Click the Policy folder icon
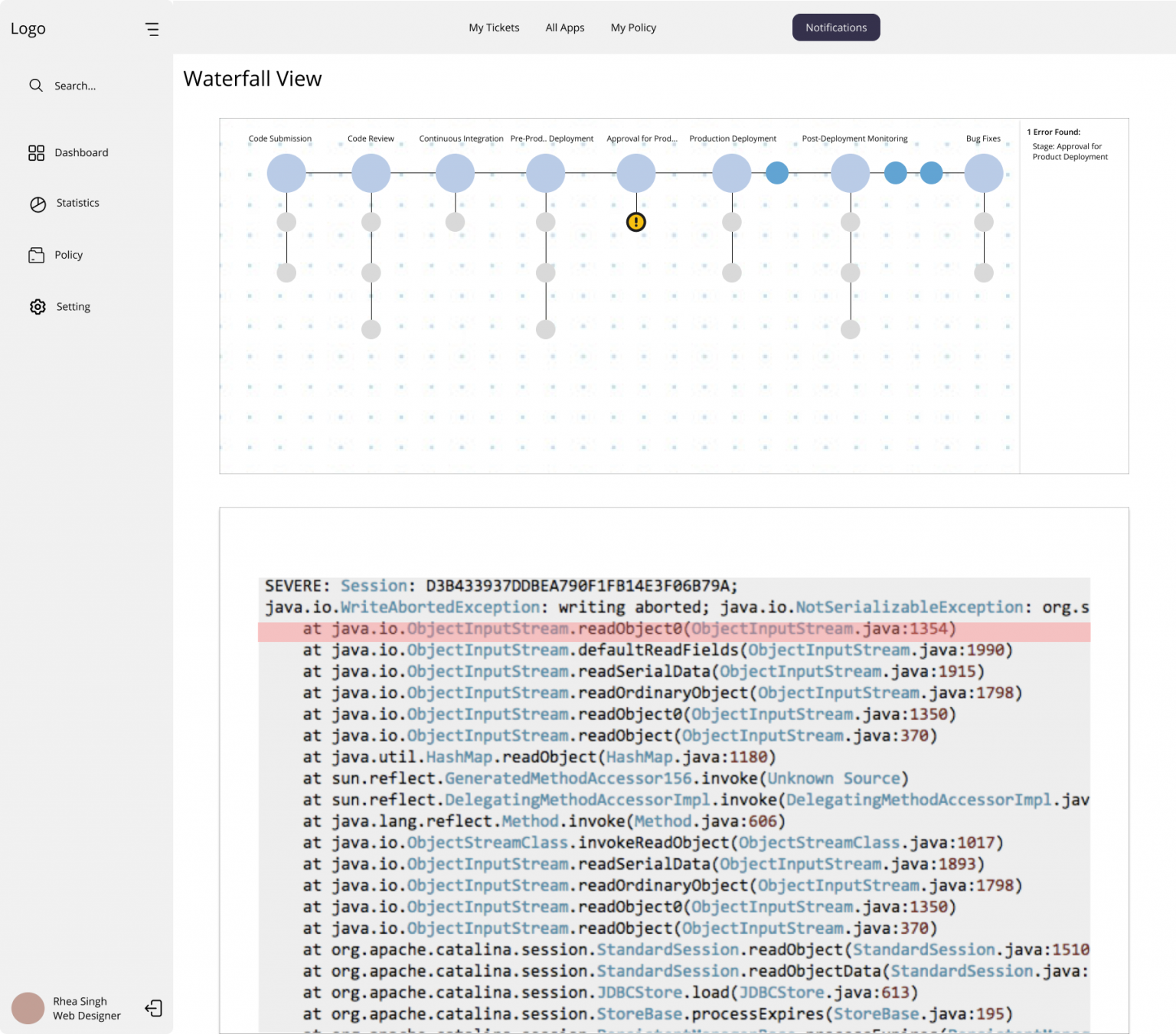The image size is (1176, 1034). tap(36, 256)
